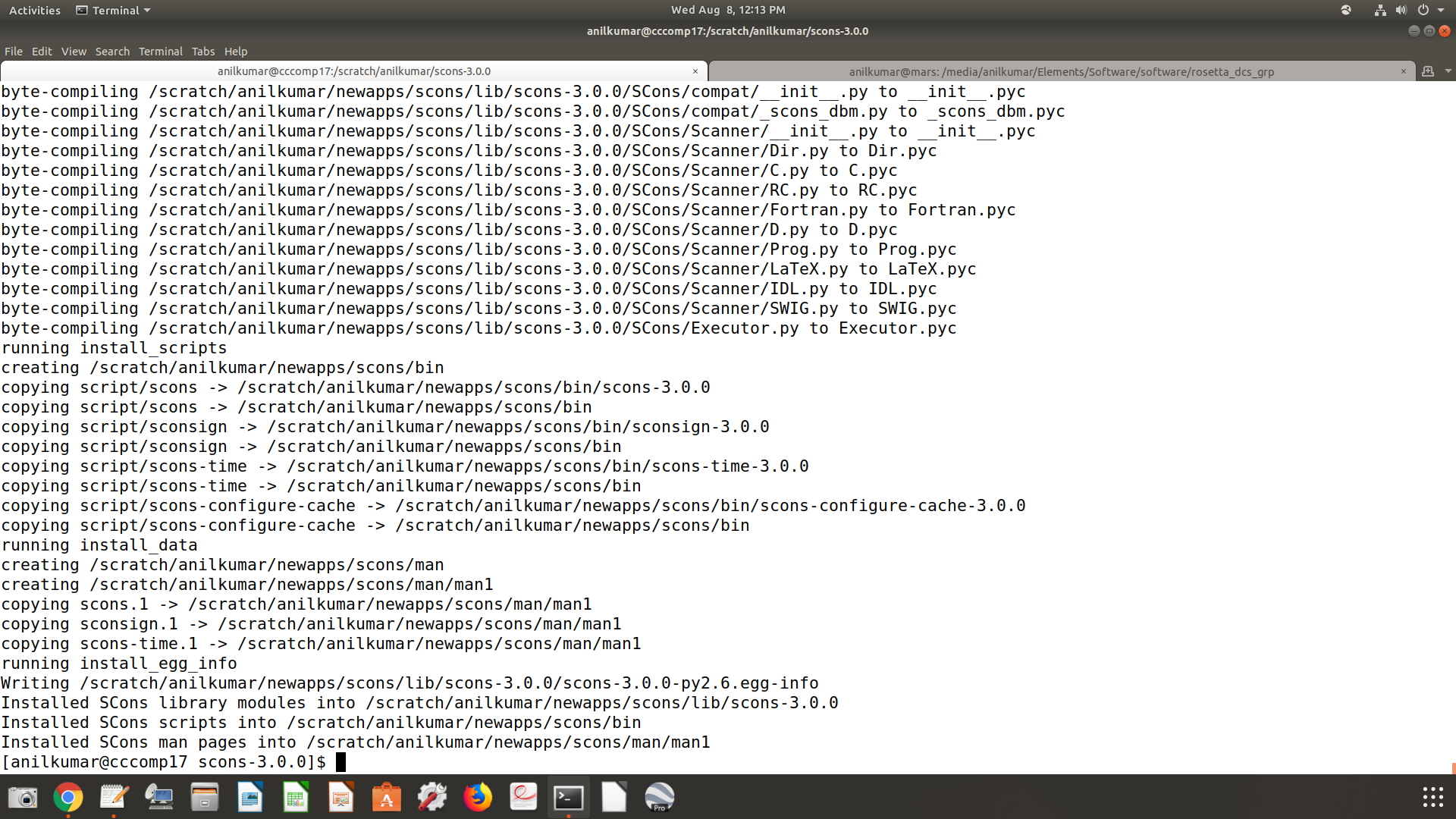Close the scons-3.0.0 terminal tab
This screenshot has height=819, width=1456.
[x=695, y=71]
